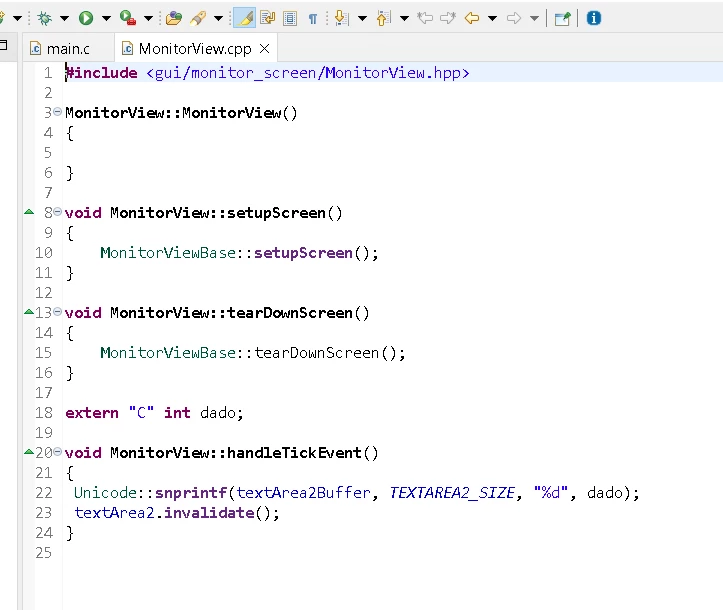Toggle Show Whitespace Characters pilcrow
The width and height of the screenshot is (723, 610).
coord(313,18)
